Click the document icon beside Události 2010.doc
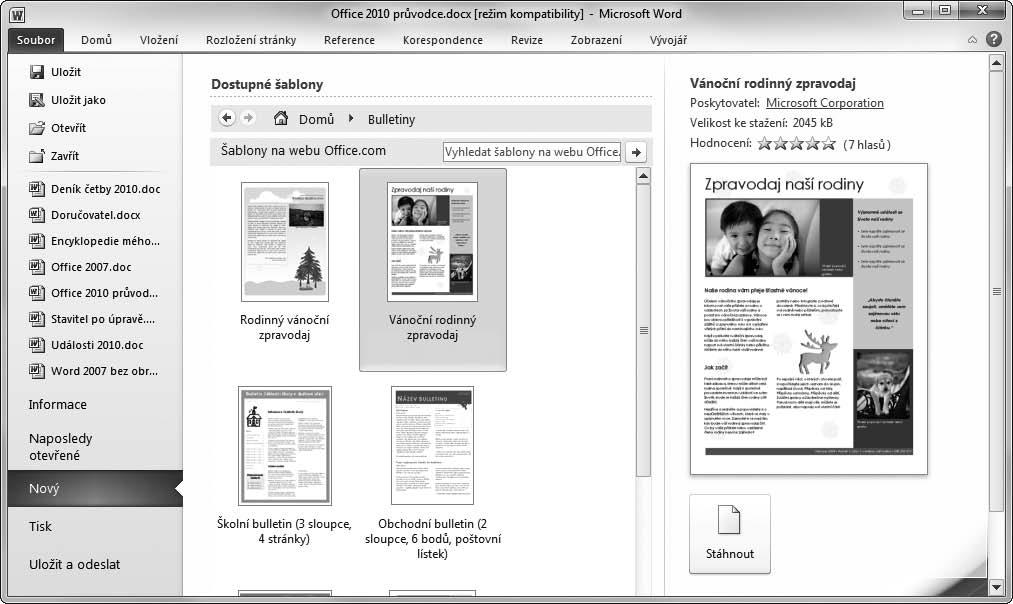This screenshot has height=604, width=1013. pyautogui.click(x=37, y=345)
